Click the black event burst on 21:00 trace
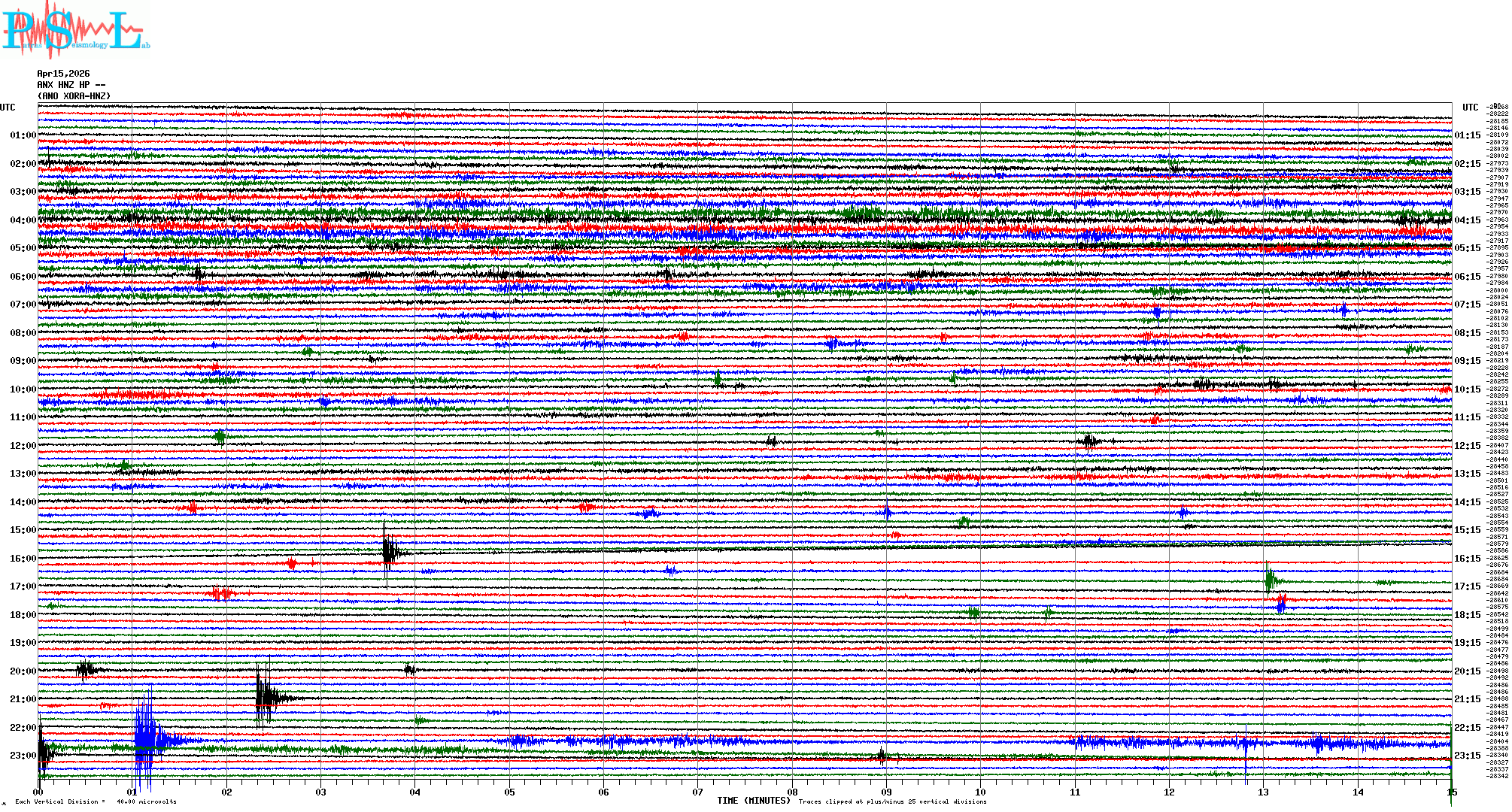This screenshot has height=812, width=1512. 265,698
